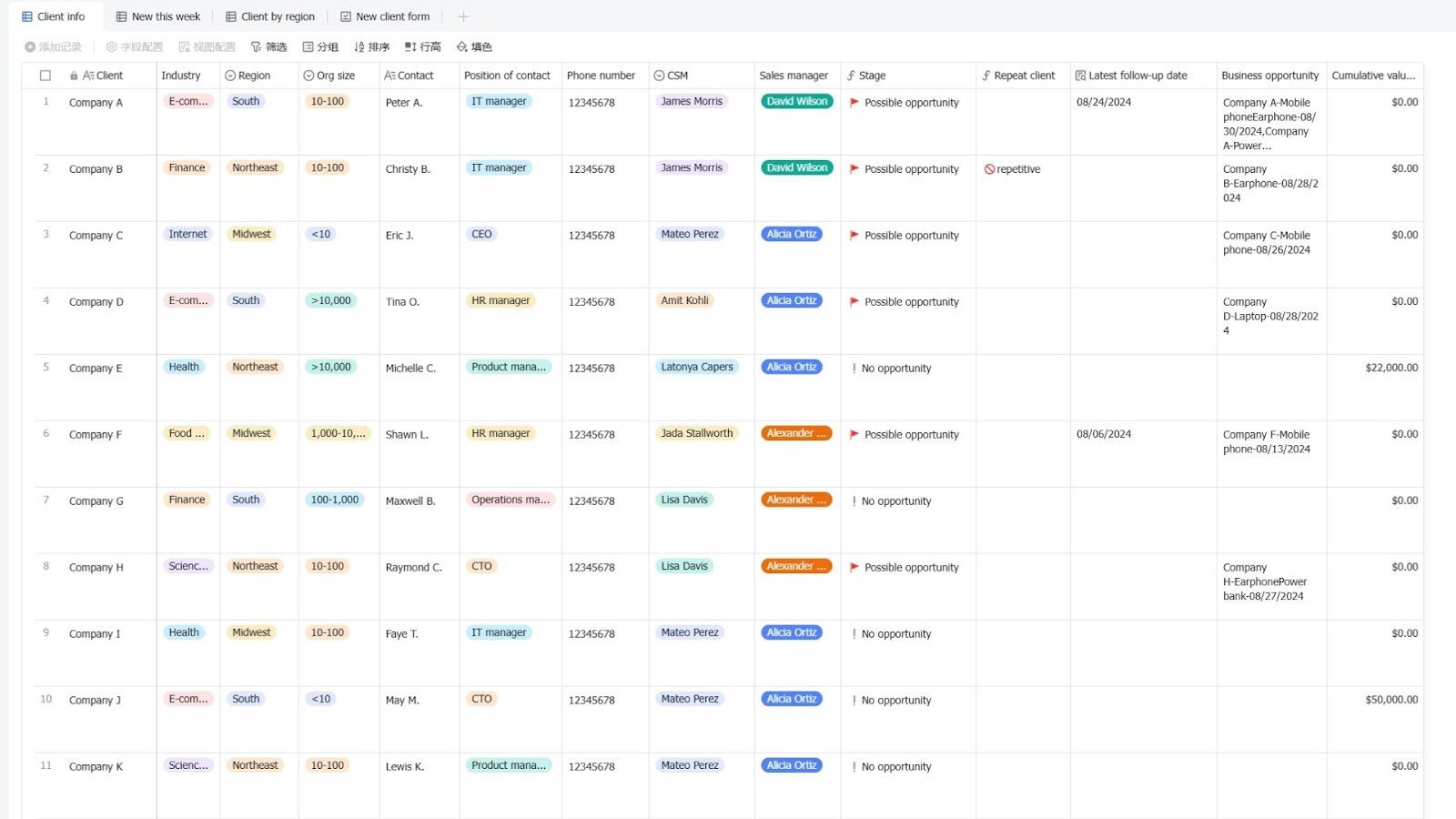Select the checkbox on Company A's row
The image size is (1456, 819).
45,103
